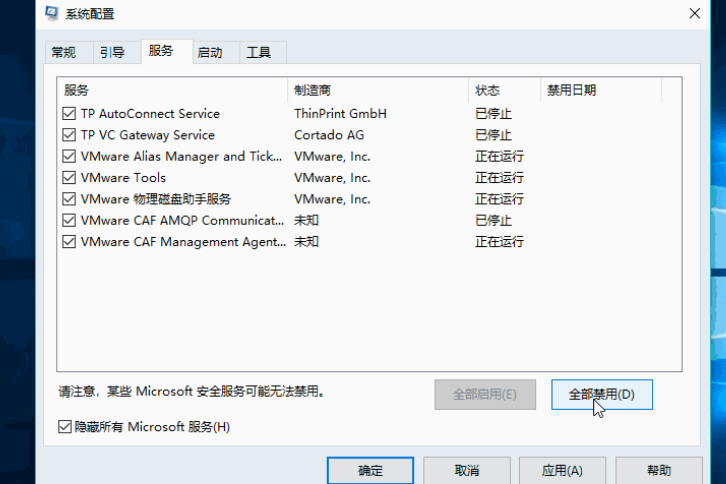Viewport: 726px width, 484px height.
Task: Click the System Configuration title bar icon
Action: pos(52,14)
